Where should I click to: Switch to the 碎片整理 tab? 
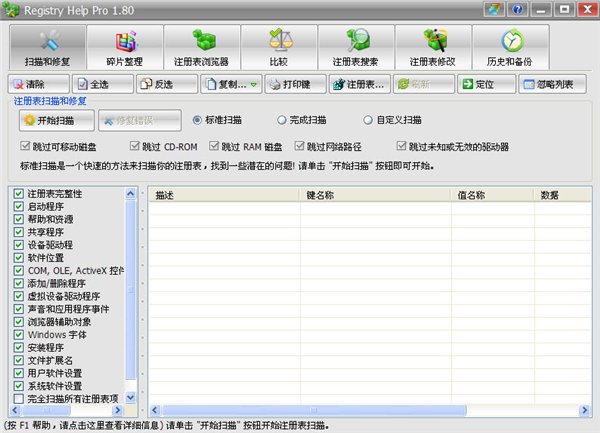pos(125,47)
